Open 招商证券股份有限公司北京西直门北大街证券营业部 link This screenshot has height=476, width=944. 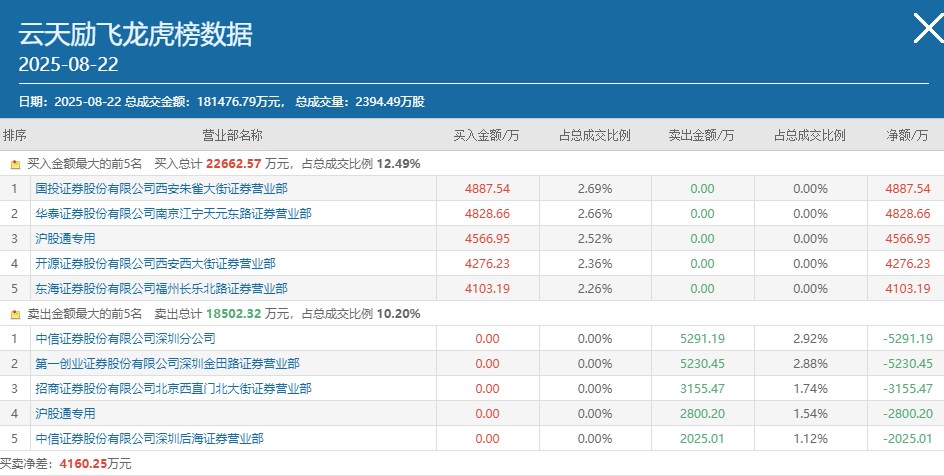click(173, 389)
